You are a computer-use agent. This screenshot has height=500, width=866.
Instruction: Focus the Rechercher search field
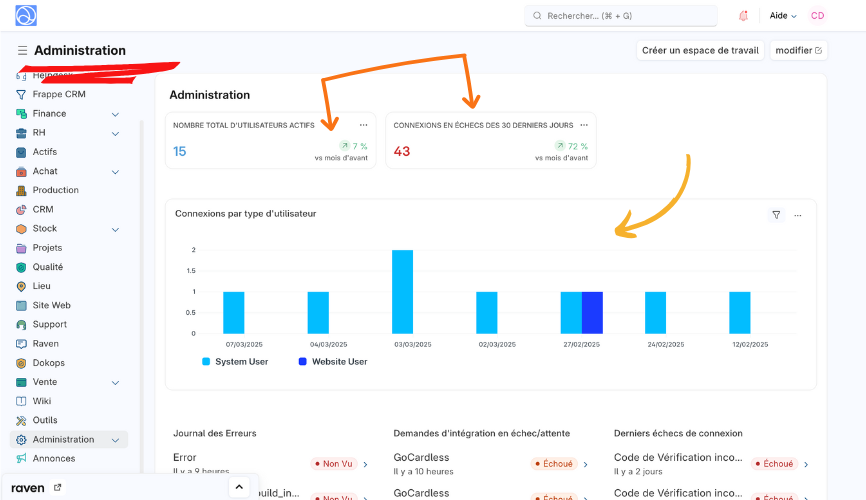[x=621, y=16]
